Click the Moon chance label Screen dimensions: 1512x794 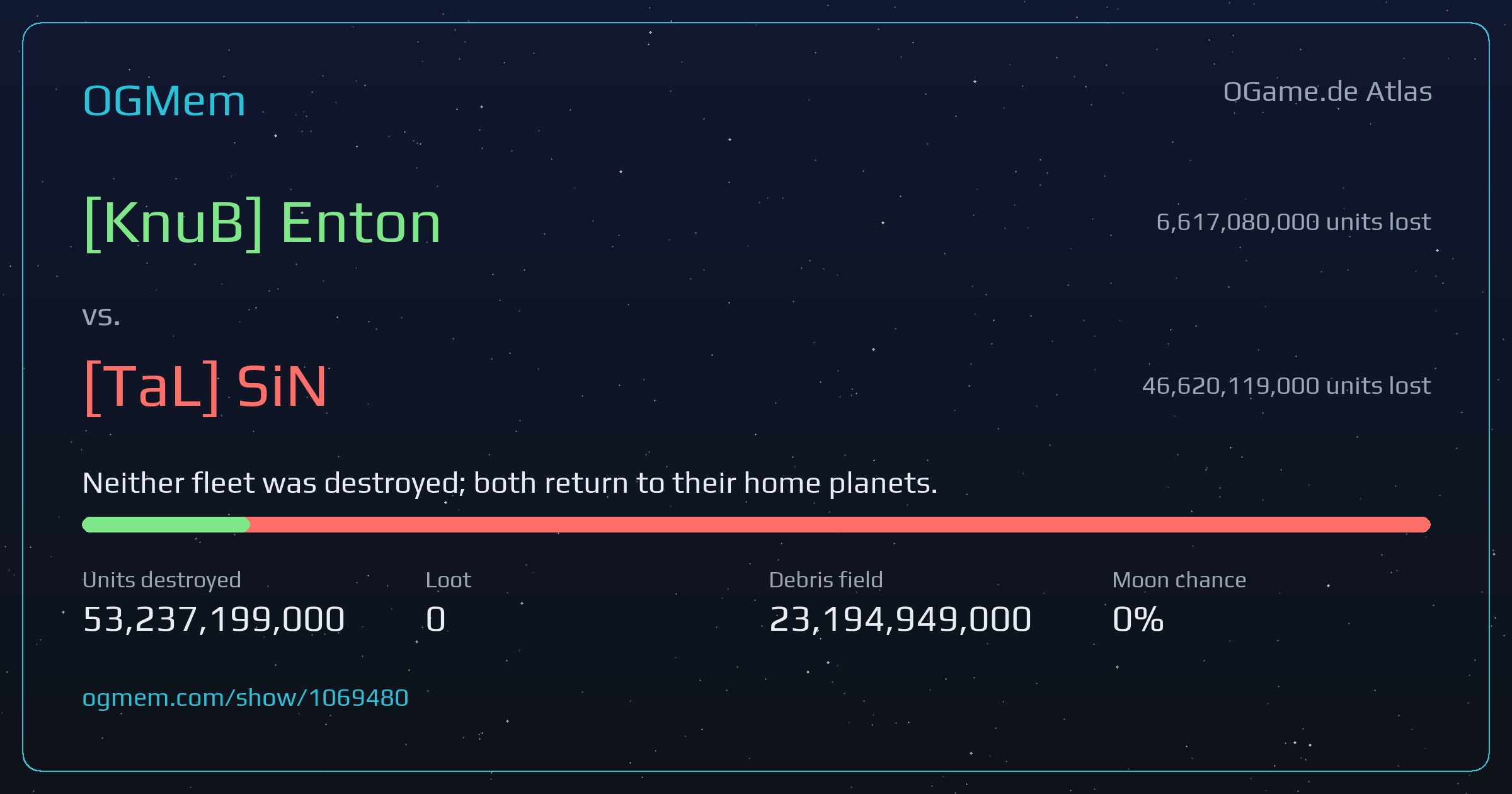tap(1179, 580)
